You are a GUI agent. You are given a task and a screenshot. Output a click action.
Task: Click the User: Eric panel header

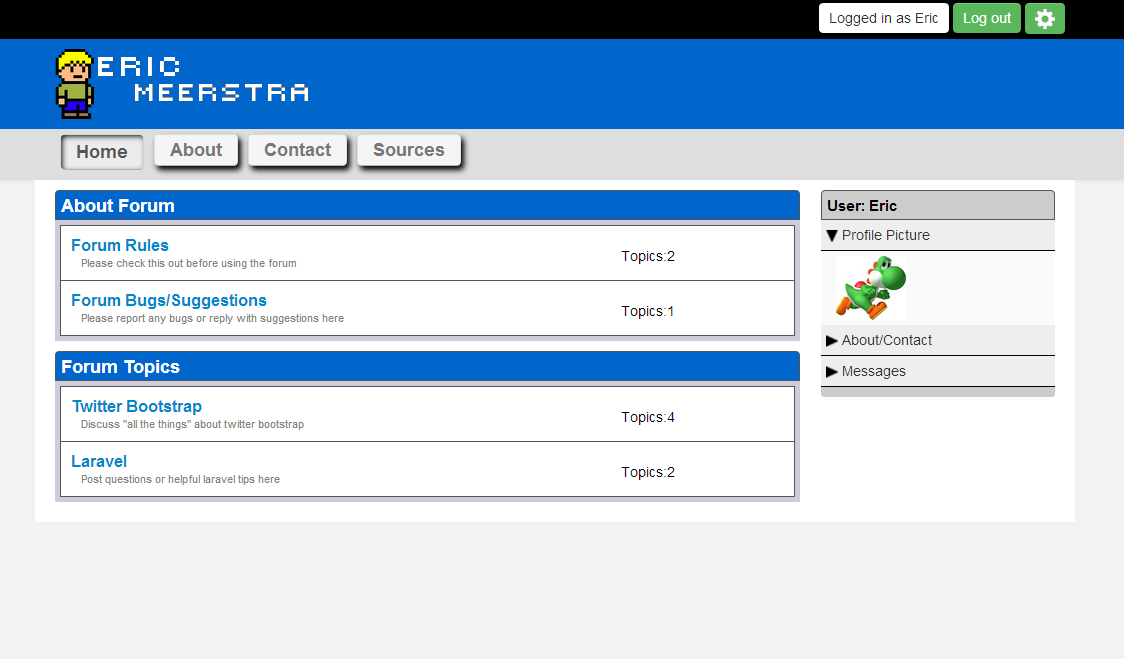pos(938,206)
